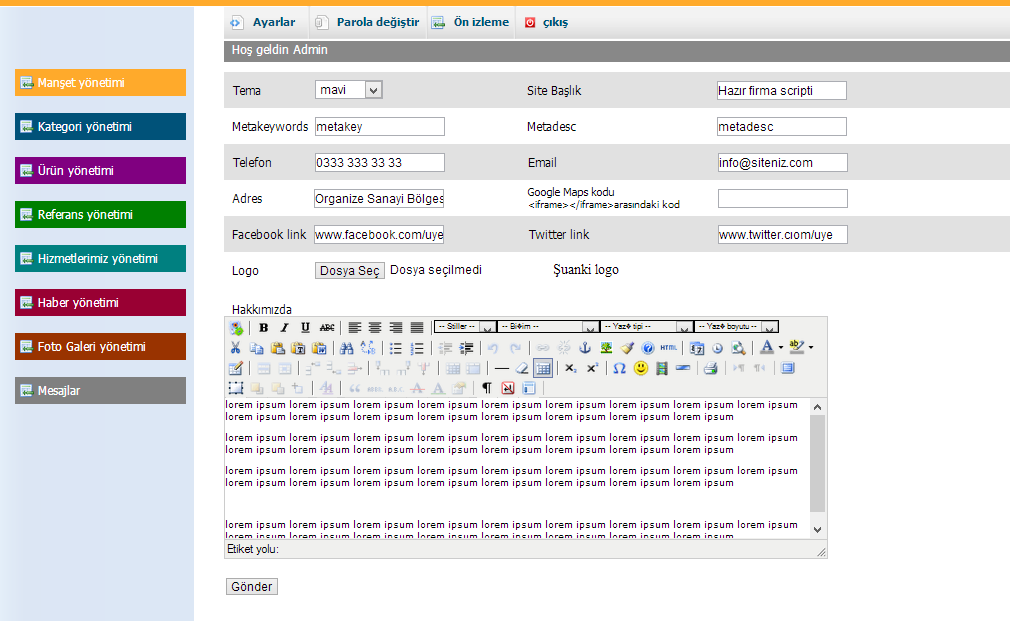Click the Gönder submit button

click(x=252, y=587)
